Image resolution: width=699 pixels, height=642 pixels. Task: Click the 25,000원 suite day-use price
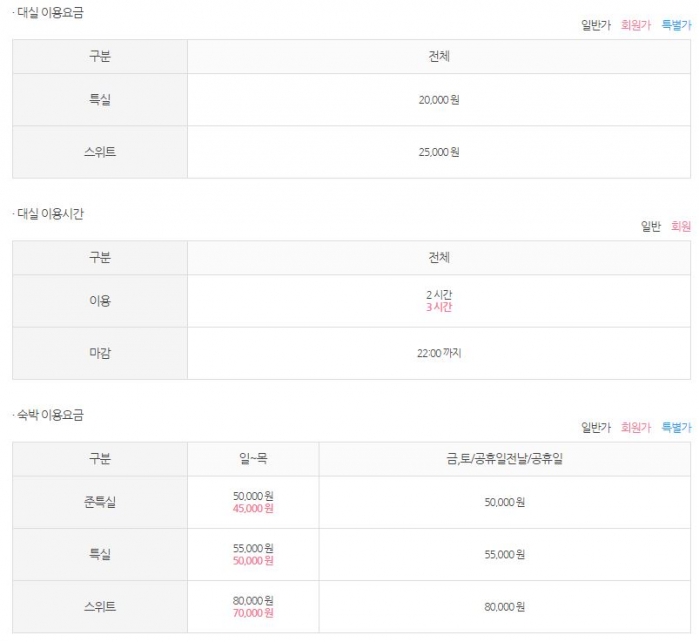439,152
